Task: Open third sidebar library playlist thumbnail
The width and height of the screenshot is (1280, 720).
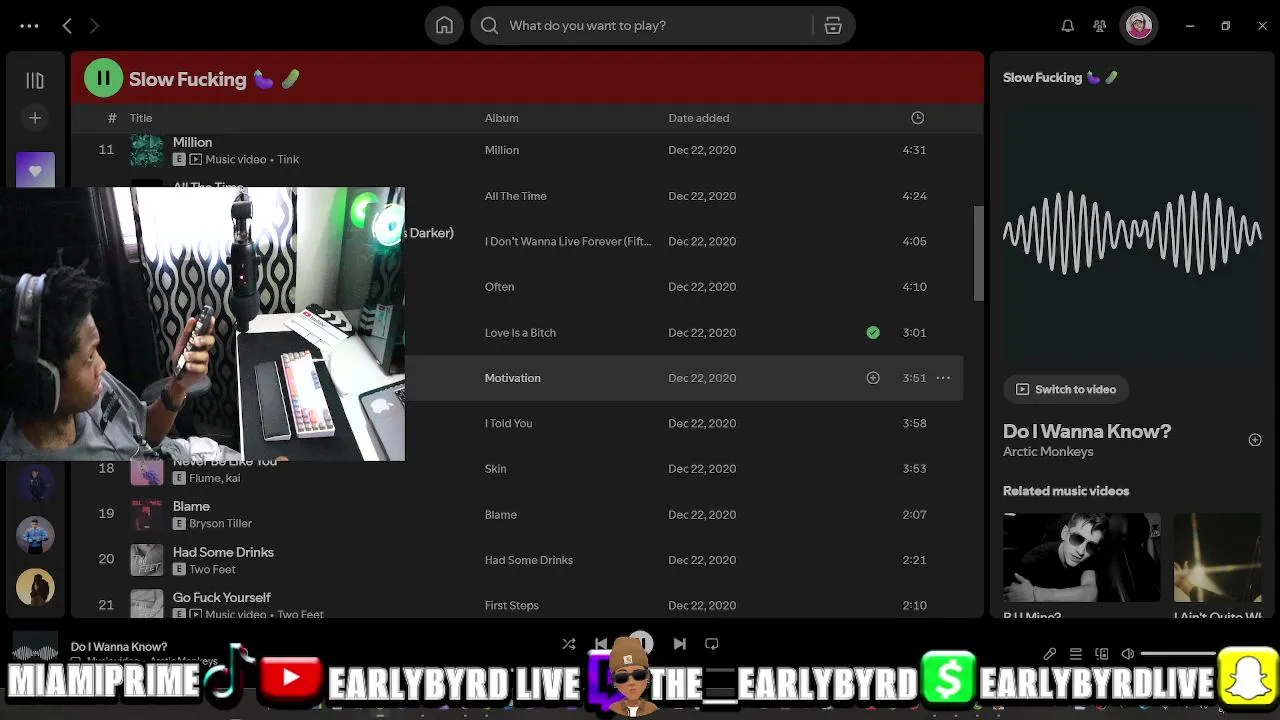Action: point(35,536)
